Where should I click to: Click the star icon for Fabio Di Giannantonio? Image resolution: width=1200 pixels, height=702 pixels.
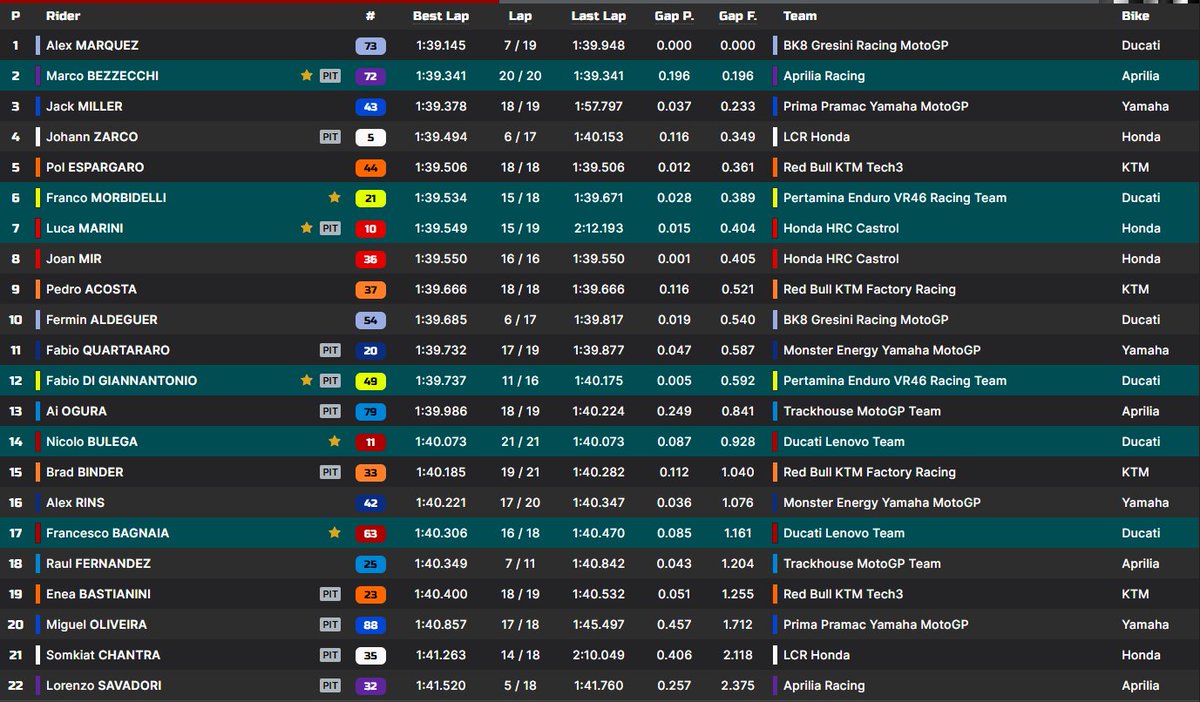(x=307, y=381)
